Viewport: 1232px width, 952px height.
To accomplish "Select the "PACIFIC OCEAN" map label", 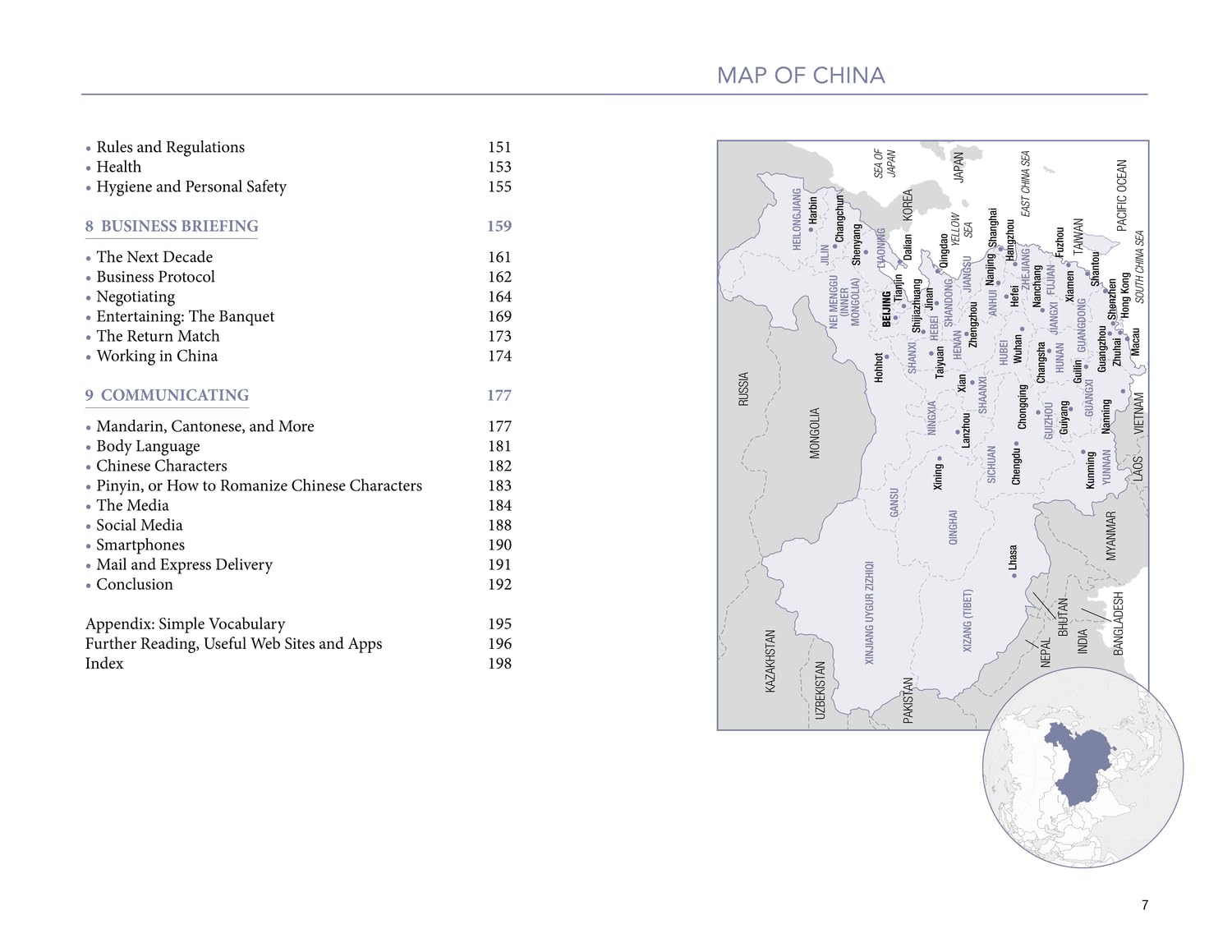I will pyautogui.click(x=1123, y=195).
